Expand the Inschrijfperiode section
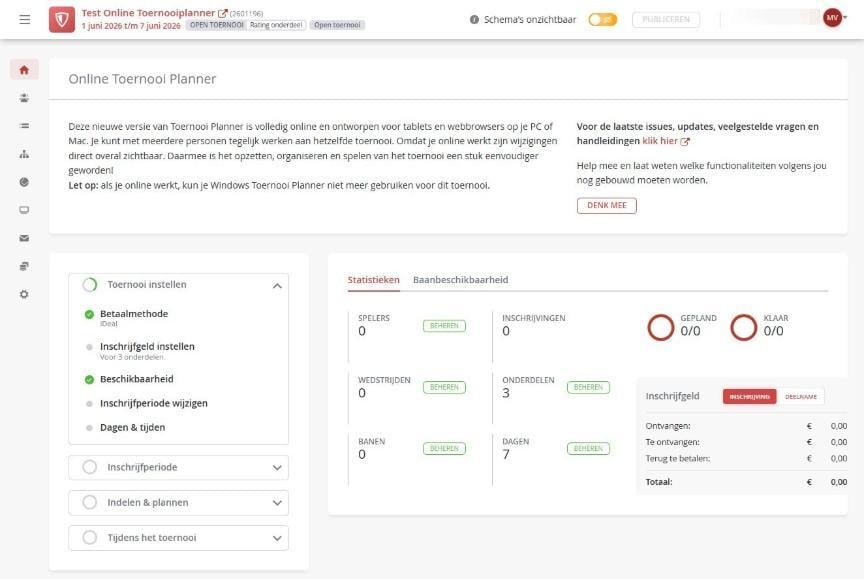This screenshot has height=579, width=864. pyautogui.click(x=179, y=467)
